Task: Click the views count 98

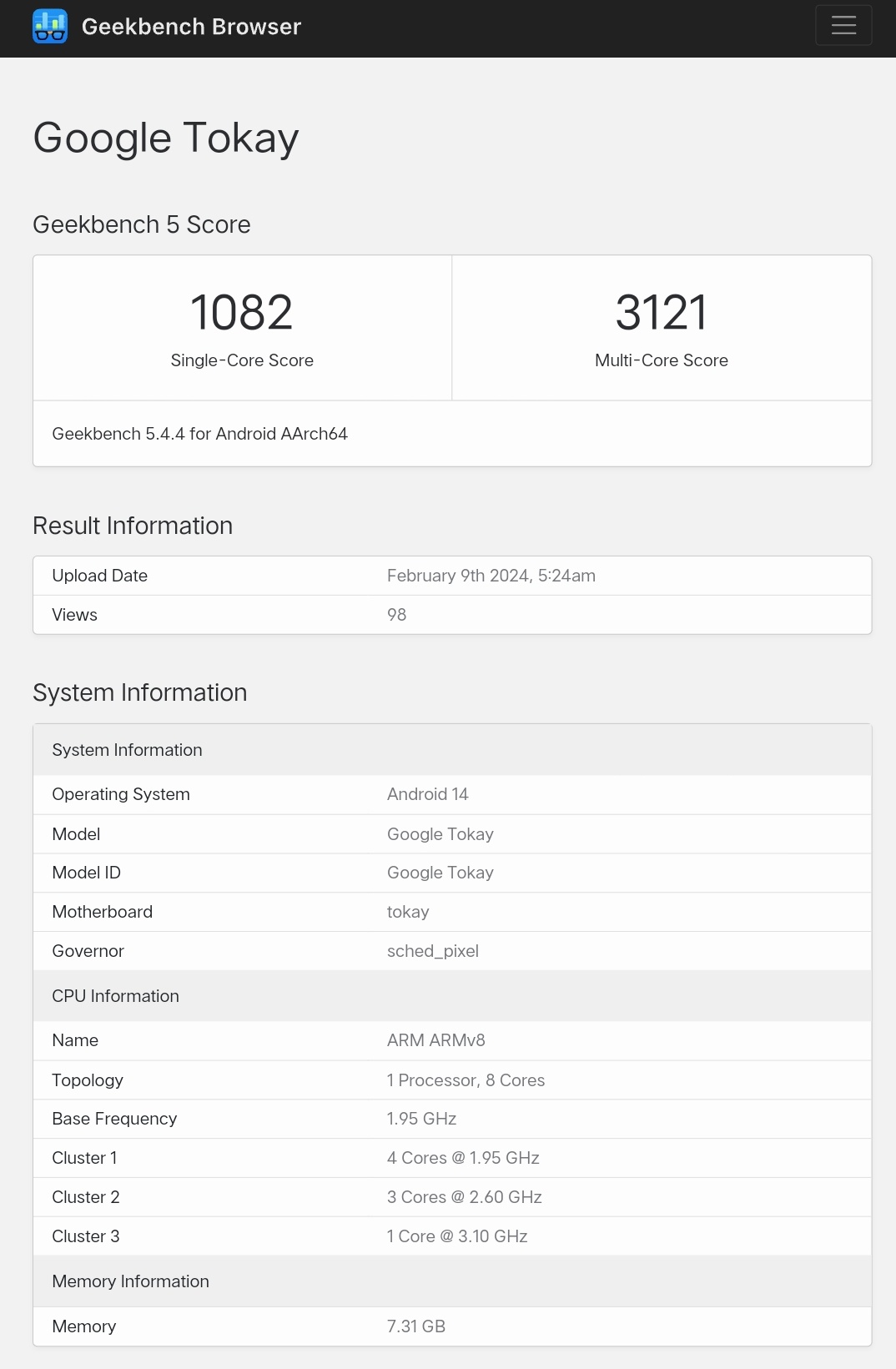Action: (397, 615)
